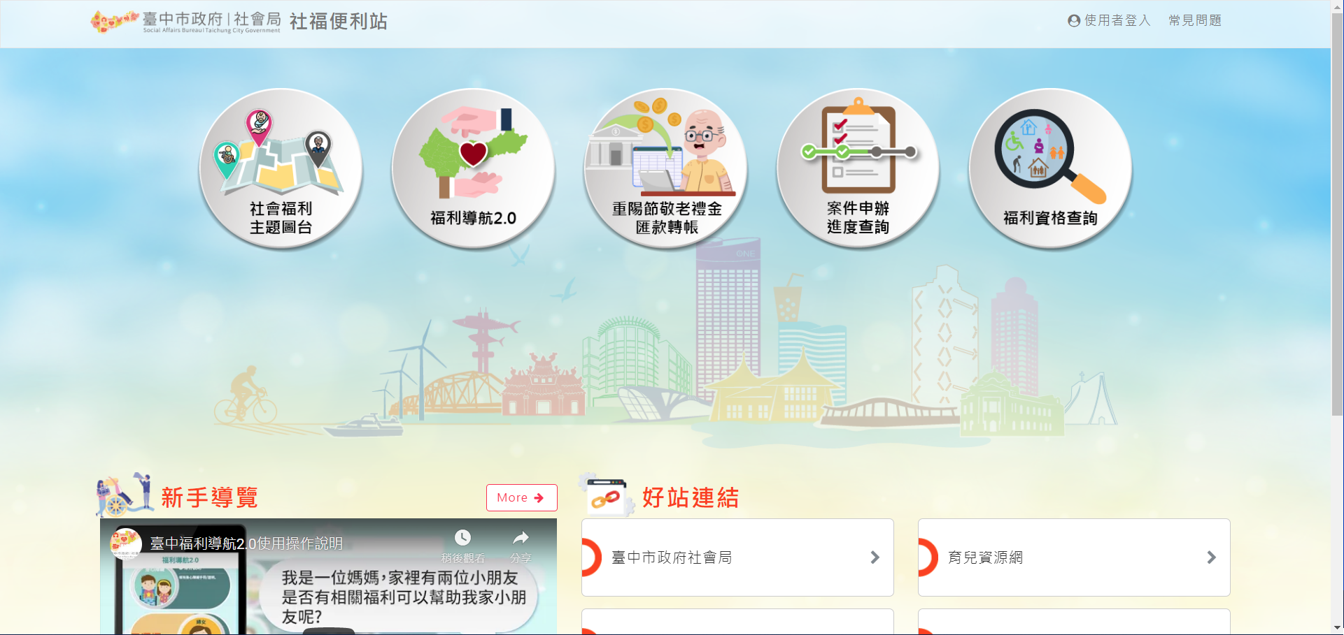Screen dimensions: 1344x635
Task: Open 重陽節敬老禮金匯款轉帳 service icon
Action: [x=665, y=167]
